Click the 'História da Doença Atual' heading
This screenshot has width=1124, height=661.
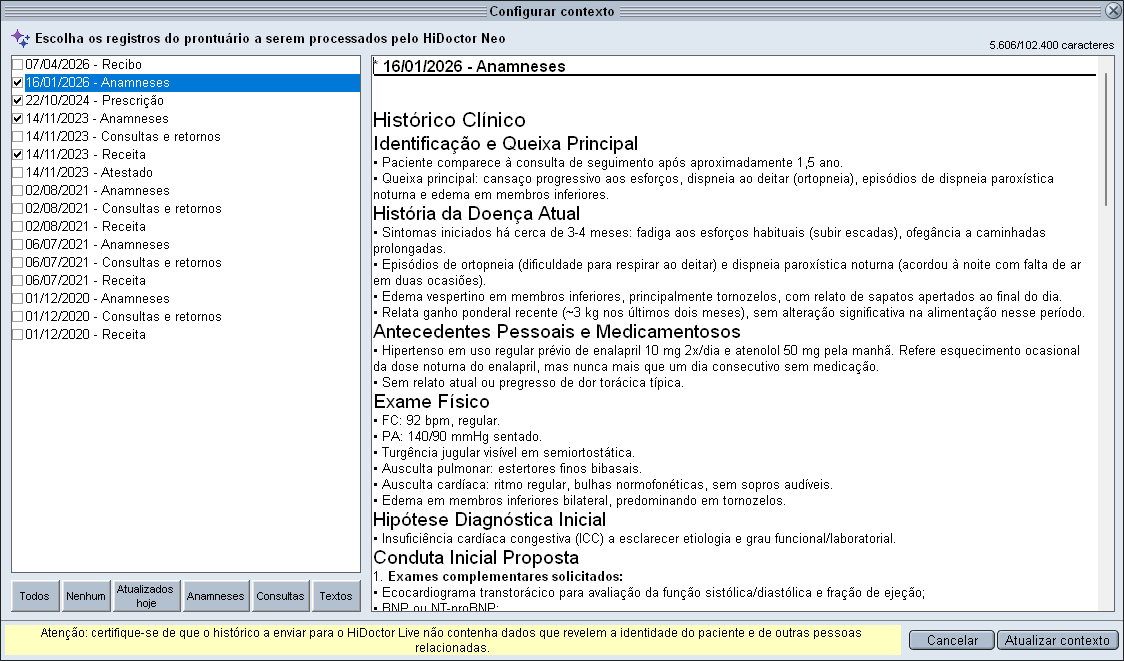click(477, 214)
